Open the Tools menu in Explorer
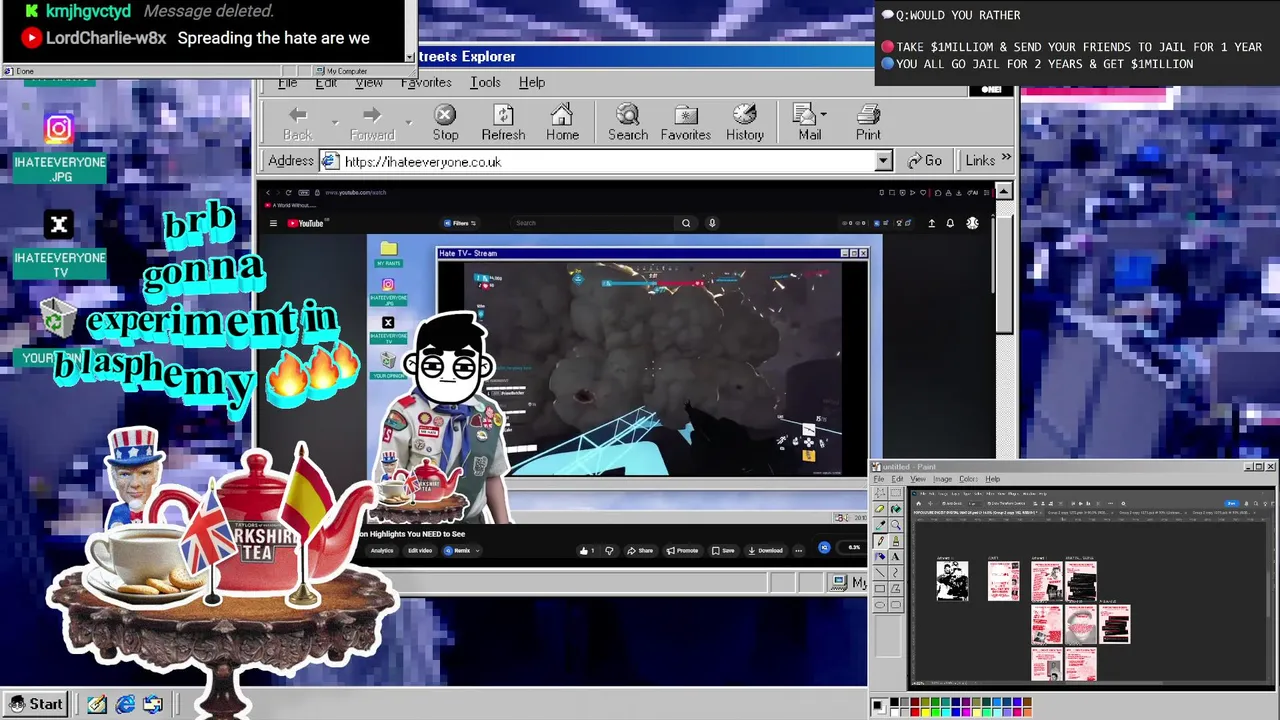The width and height of the screenshot is (1280, 720). [x=485, y=82]
